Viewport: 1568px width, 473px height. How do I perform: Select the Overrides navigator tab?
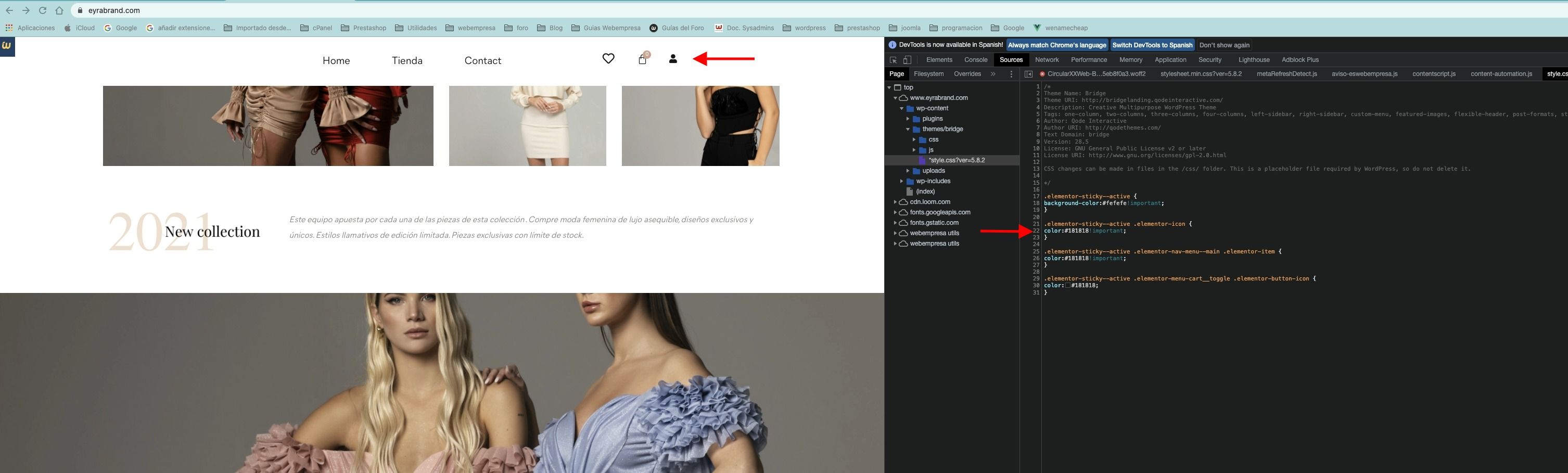pyautogui.click(x=966, y=74)
